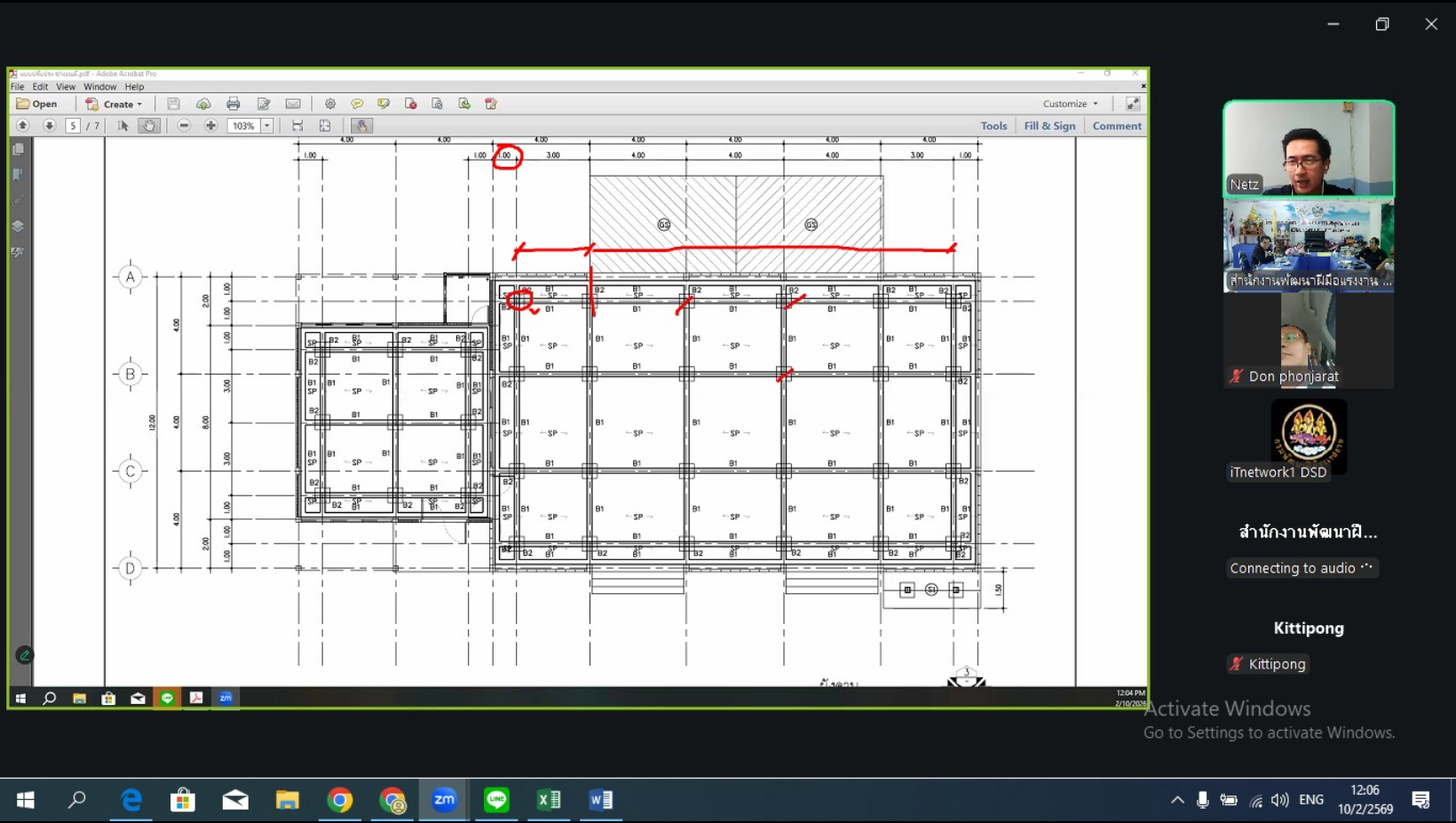Viewport: 1456px width, 823px height.
Task: Open the Page Thumbnails panel icon
Action: pos(18,150)
